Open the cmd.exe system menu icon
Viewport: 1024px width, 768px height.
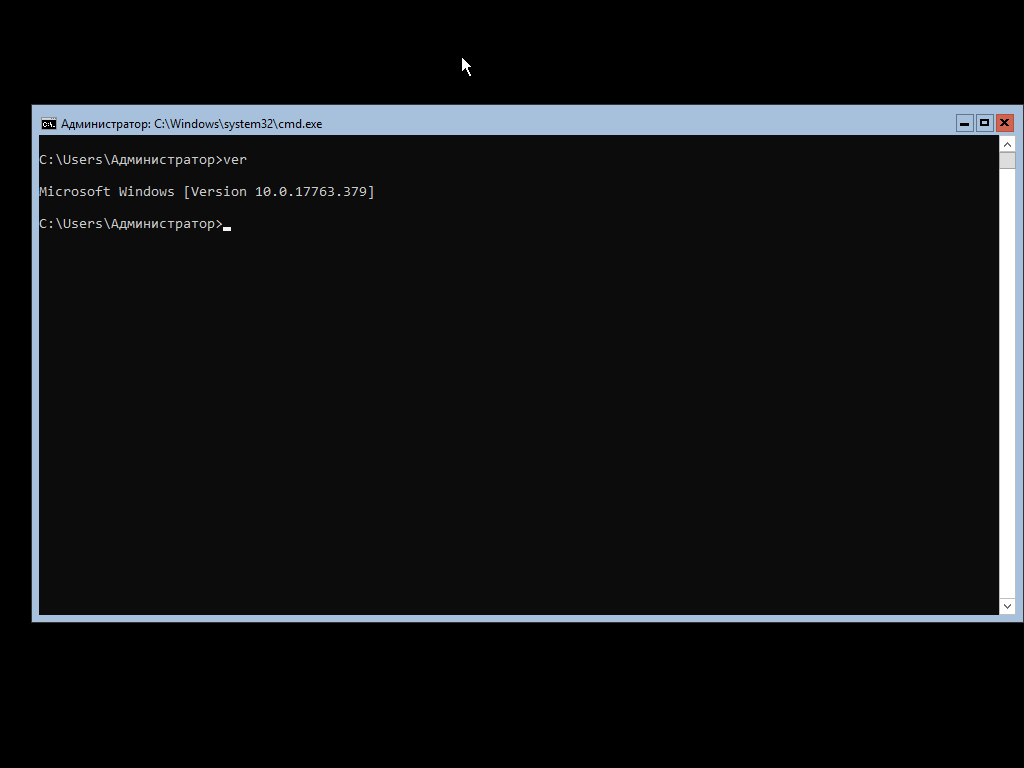pyautogui.click(x=48, y=124)
